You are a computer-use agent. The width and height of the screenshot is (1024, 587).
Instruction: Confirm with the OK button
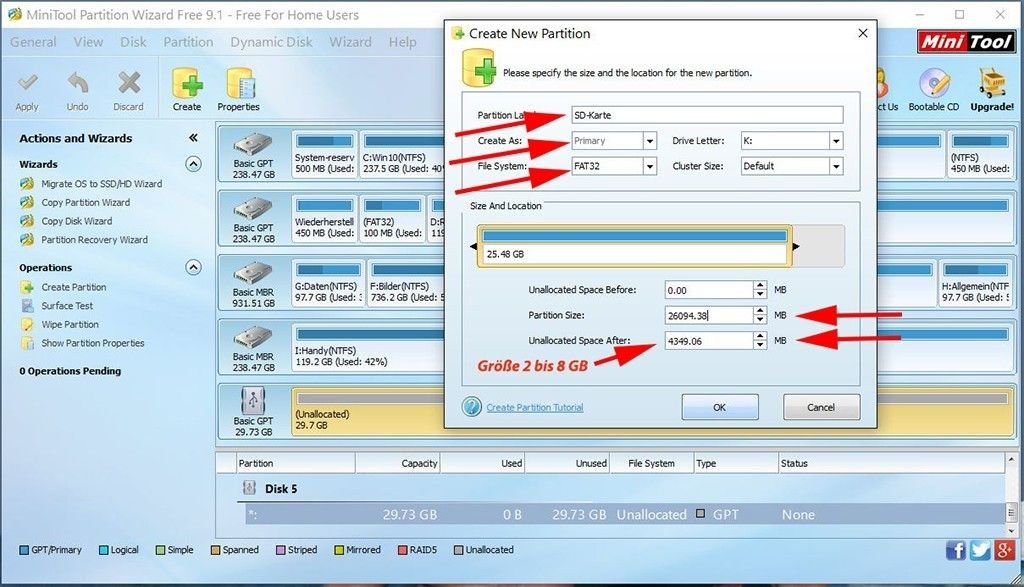coord(720,407)
